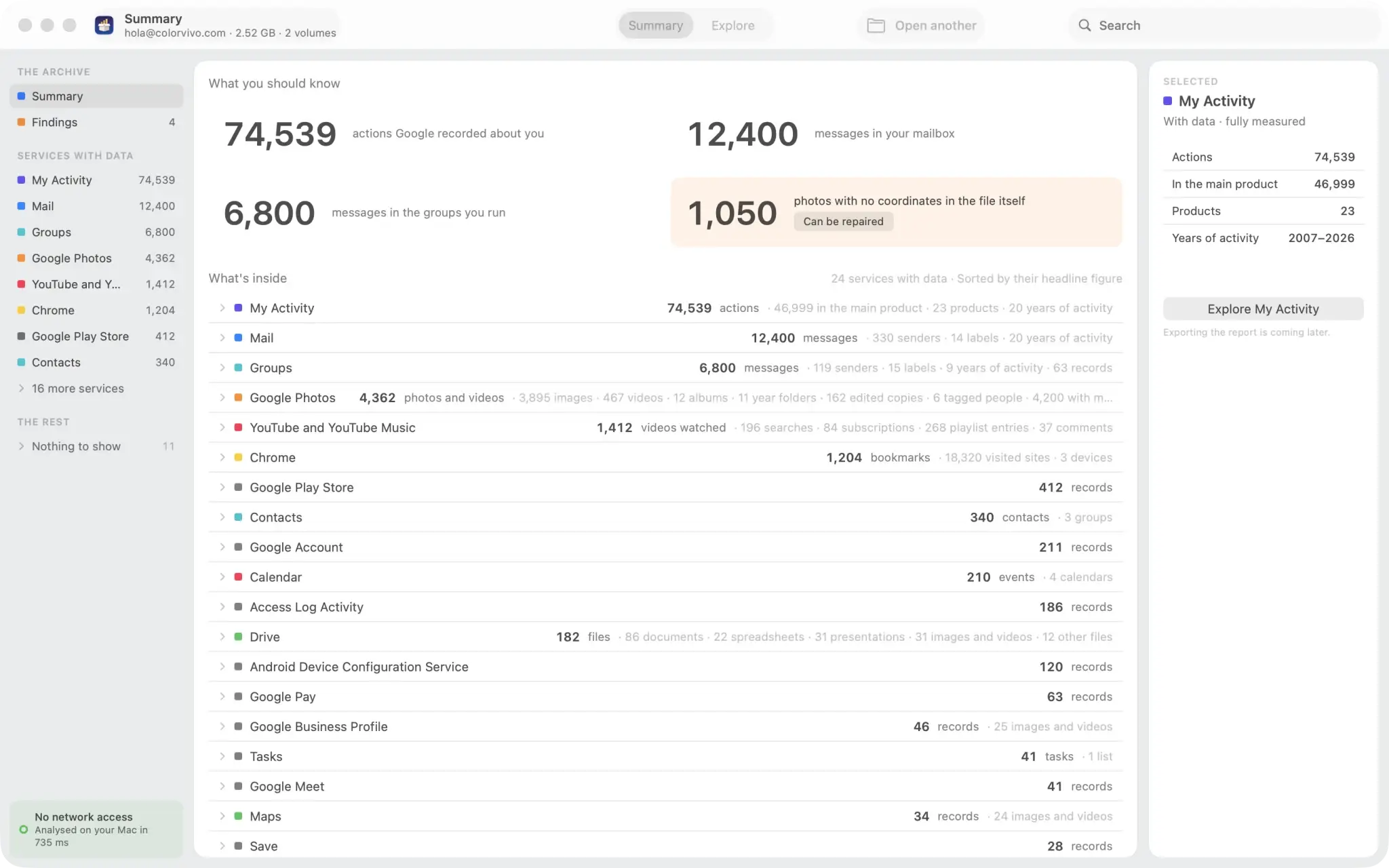
Task: Select the Google Business Profile row
Action: tap(665, 726)
